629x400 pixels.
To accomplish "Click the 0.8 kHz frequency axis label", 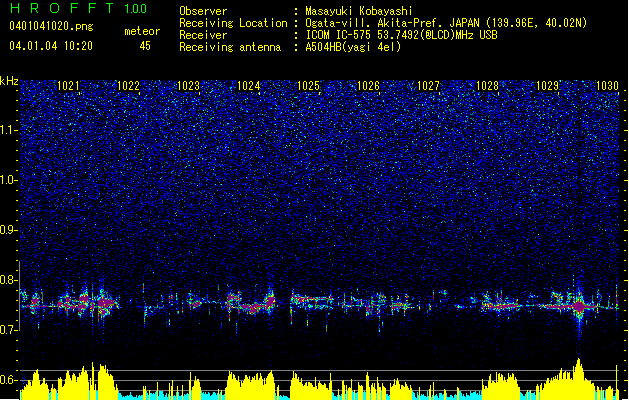I will click(x=9, y=280).
